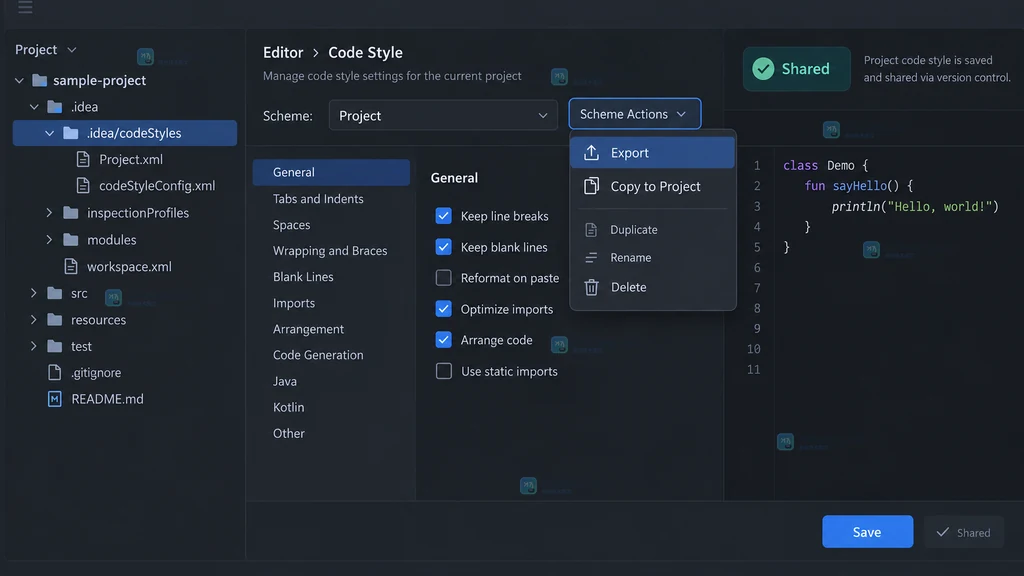Click the green Shared status badge
The width and height of the screenshot is (1024, 576).
796,69
